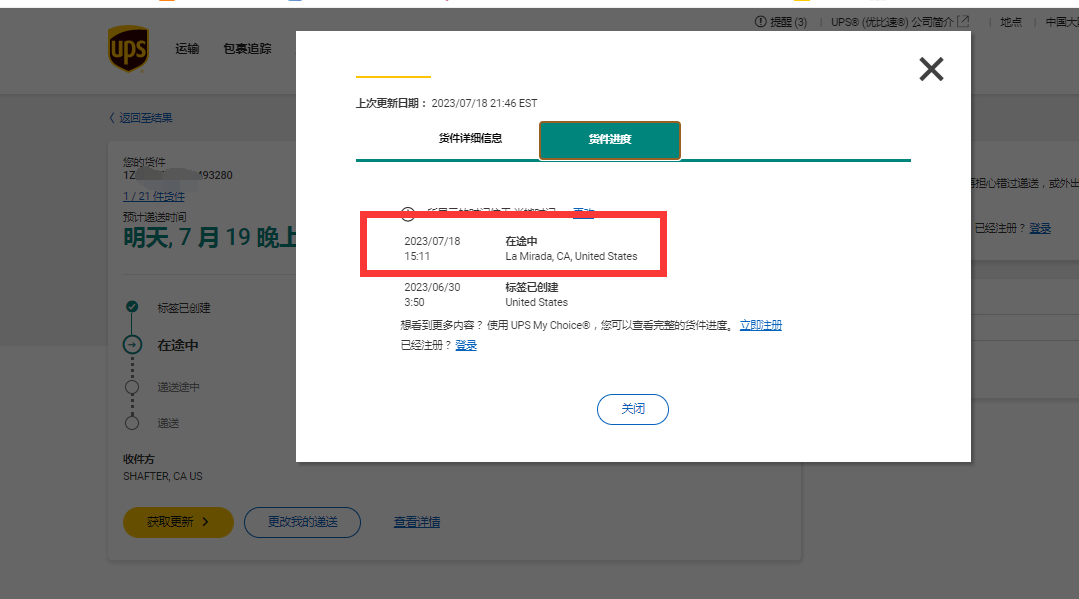Click the clock icon next to the timezone note
The width and height of the screenshot is (1079, 599).
(407, 213)
